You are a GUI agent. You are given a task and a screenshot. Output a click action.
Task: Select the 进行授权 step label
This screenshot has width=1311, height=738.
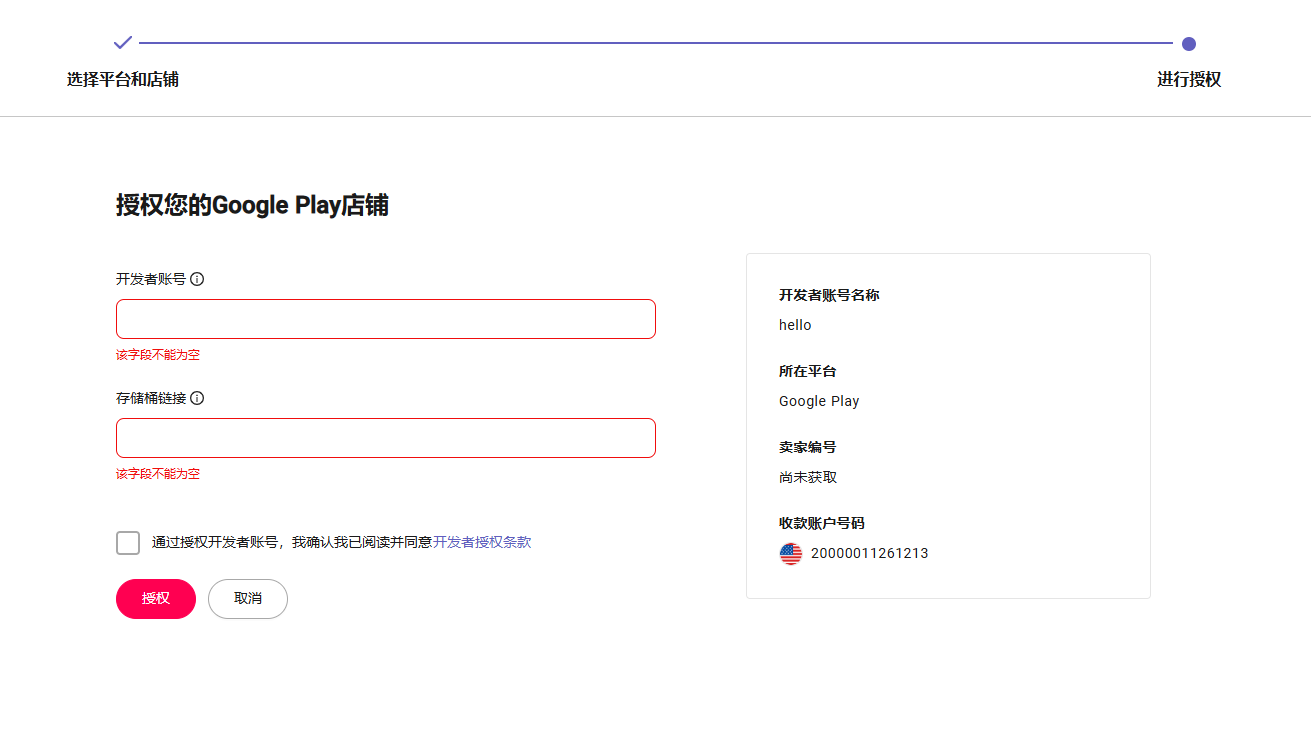1188,80
